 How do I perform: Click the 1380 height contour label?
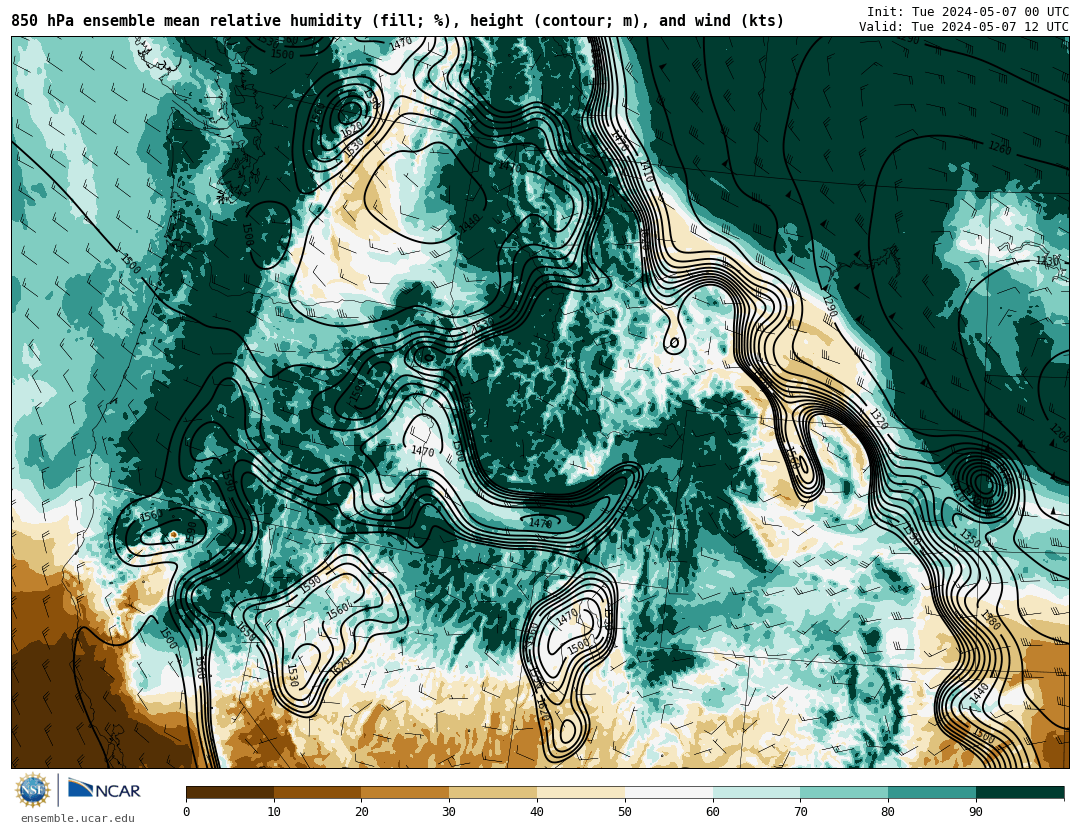[990, 620]
